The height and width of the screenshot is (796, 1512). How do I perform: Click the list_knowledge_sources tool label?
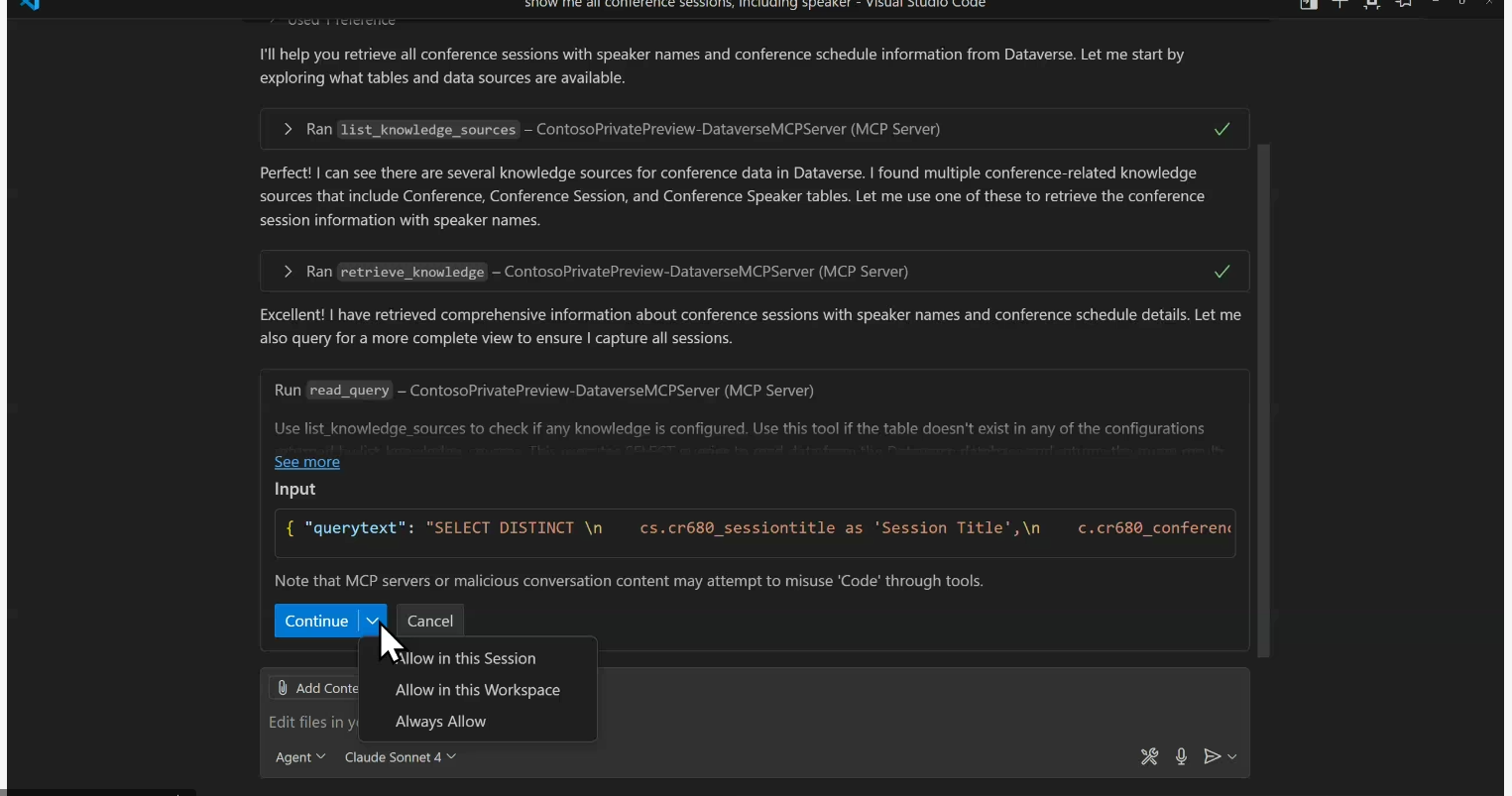pos(428,130)
